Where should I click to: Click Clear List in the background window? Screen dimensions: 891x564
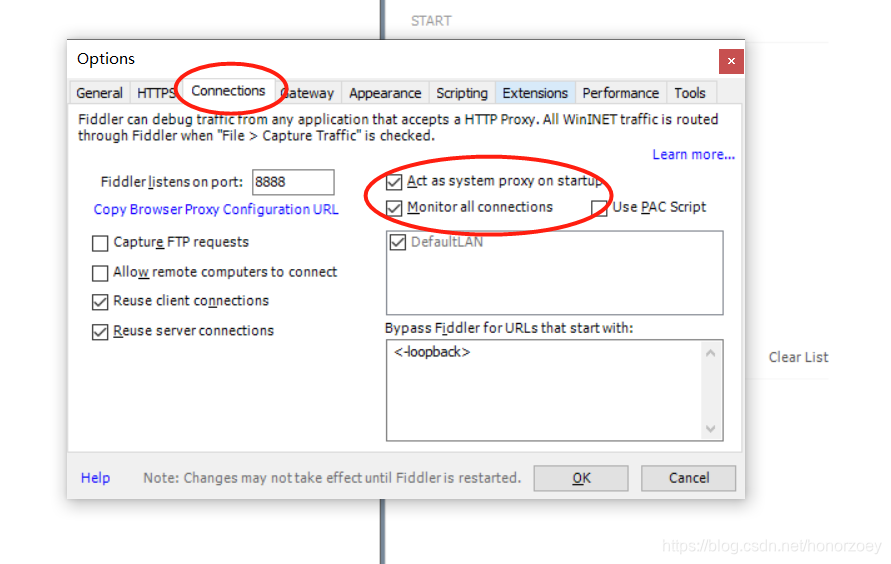(x=798, y=357)
